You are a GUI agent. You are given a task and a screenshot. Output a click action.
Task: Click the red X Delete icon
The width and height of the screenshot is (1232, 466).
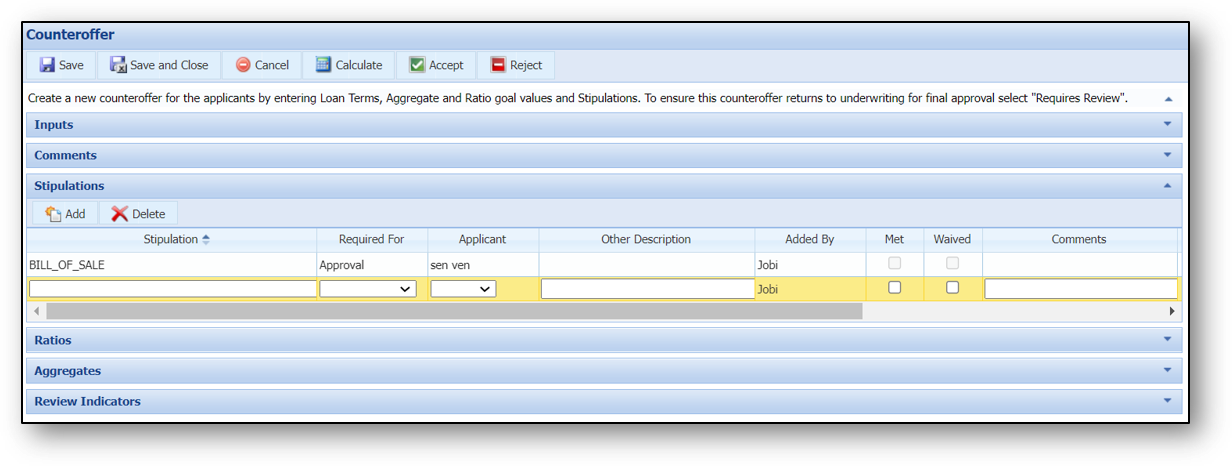120,214
